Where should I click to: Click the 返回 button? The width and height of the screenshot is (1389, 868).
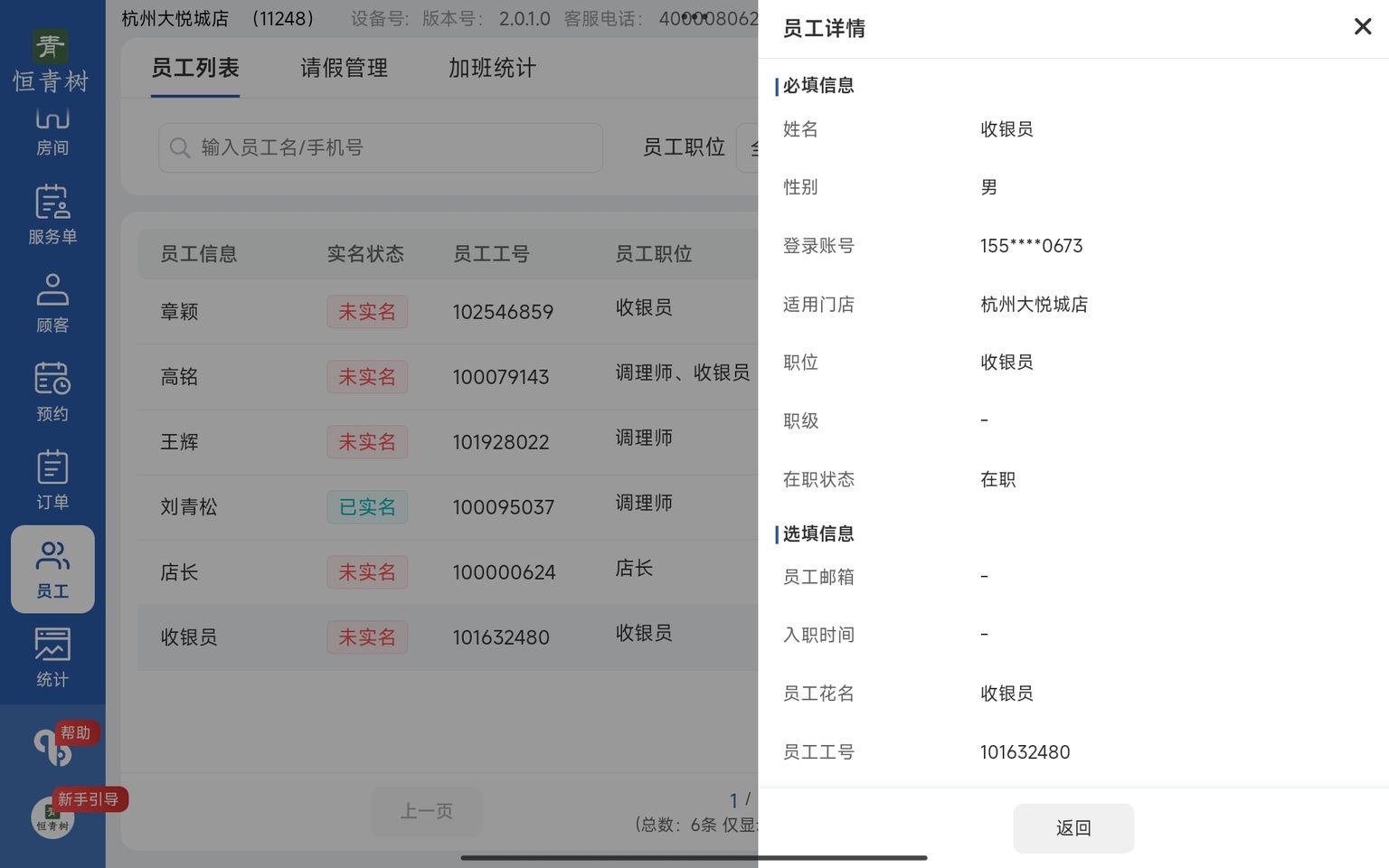tap(1073, 828)
